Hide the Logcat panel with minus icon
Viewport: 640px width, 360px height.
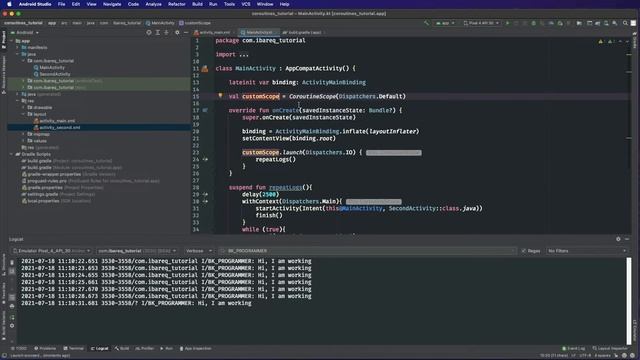627,239
